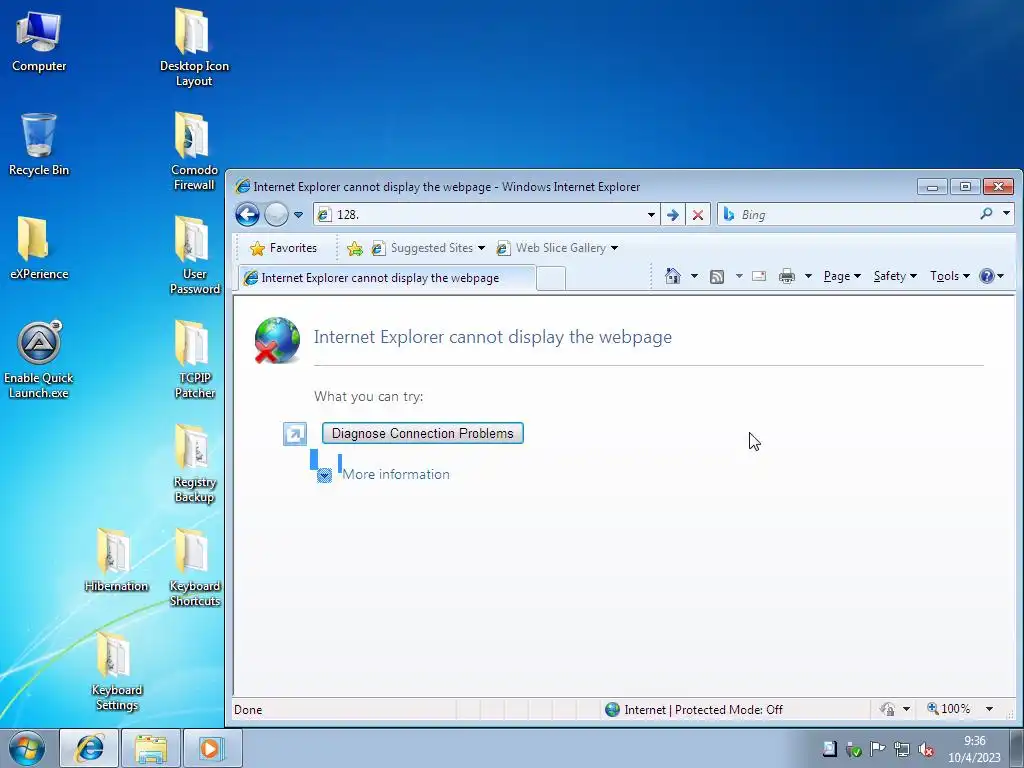
Task: Expand the feeds dropdown arrow
Action: click(739, 276)
